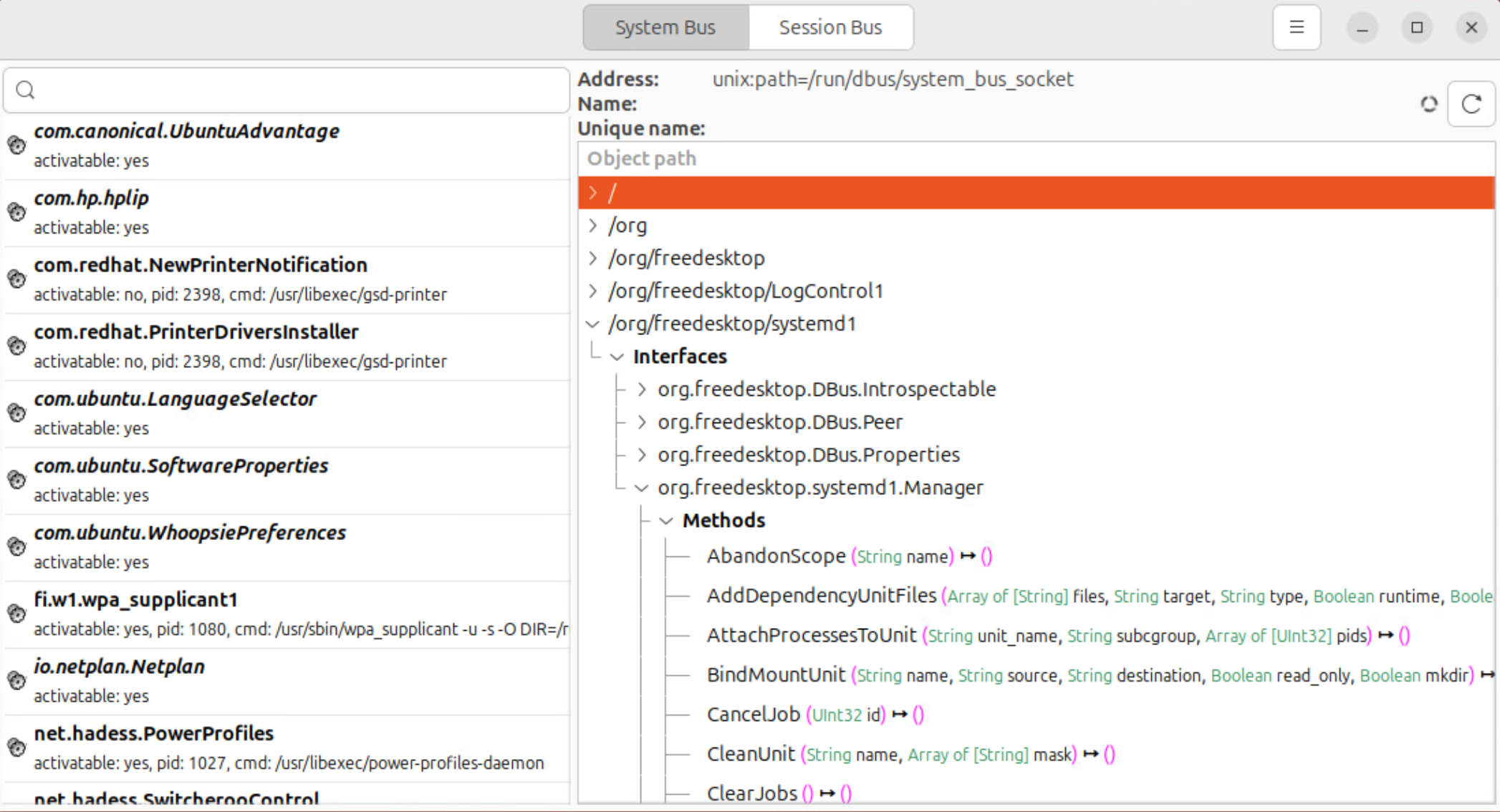Image resolution: width=1500 pixels, height=812 pixels.
Task: Select the AddDependencyUnitFiles method
Action: click(x=1100, y=596)
